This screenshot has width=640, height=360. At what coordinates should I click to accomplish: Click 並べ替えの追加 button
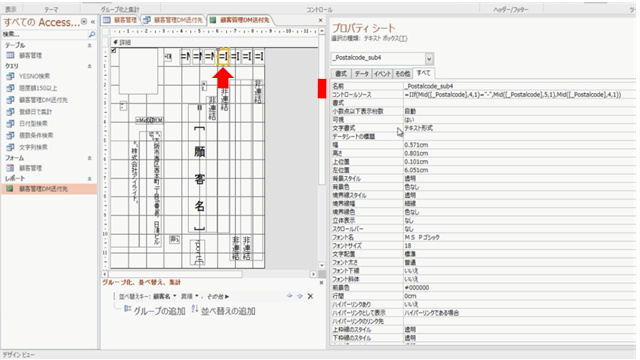[223, 311]
